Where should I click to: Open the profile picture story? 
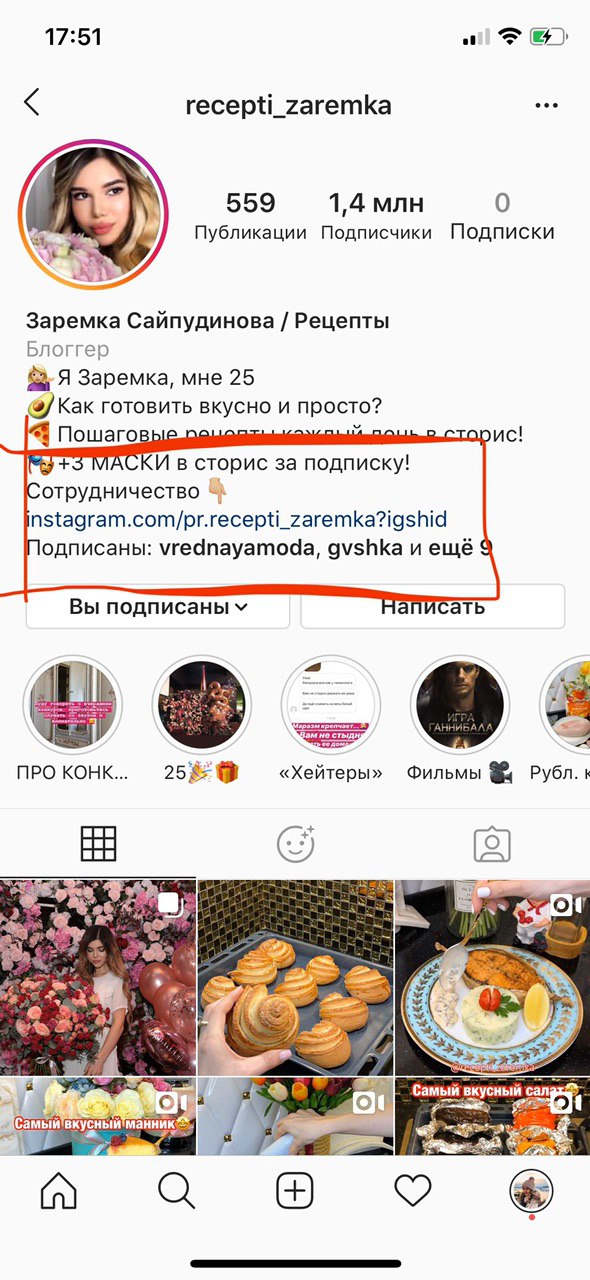click(94, 214)
